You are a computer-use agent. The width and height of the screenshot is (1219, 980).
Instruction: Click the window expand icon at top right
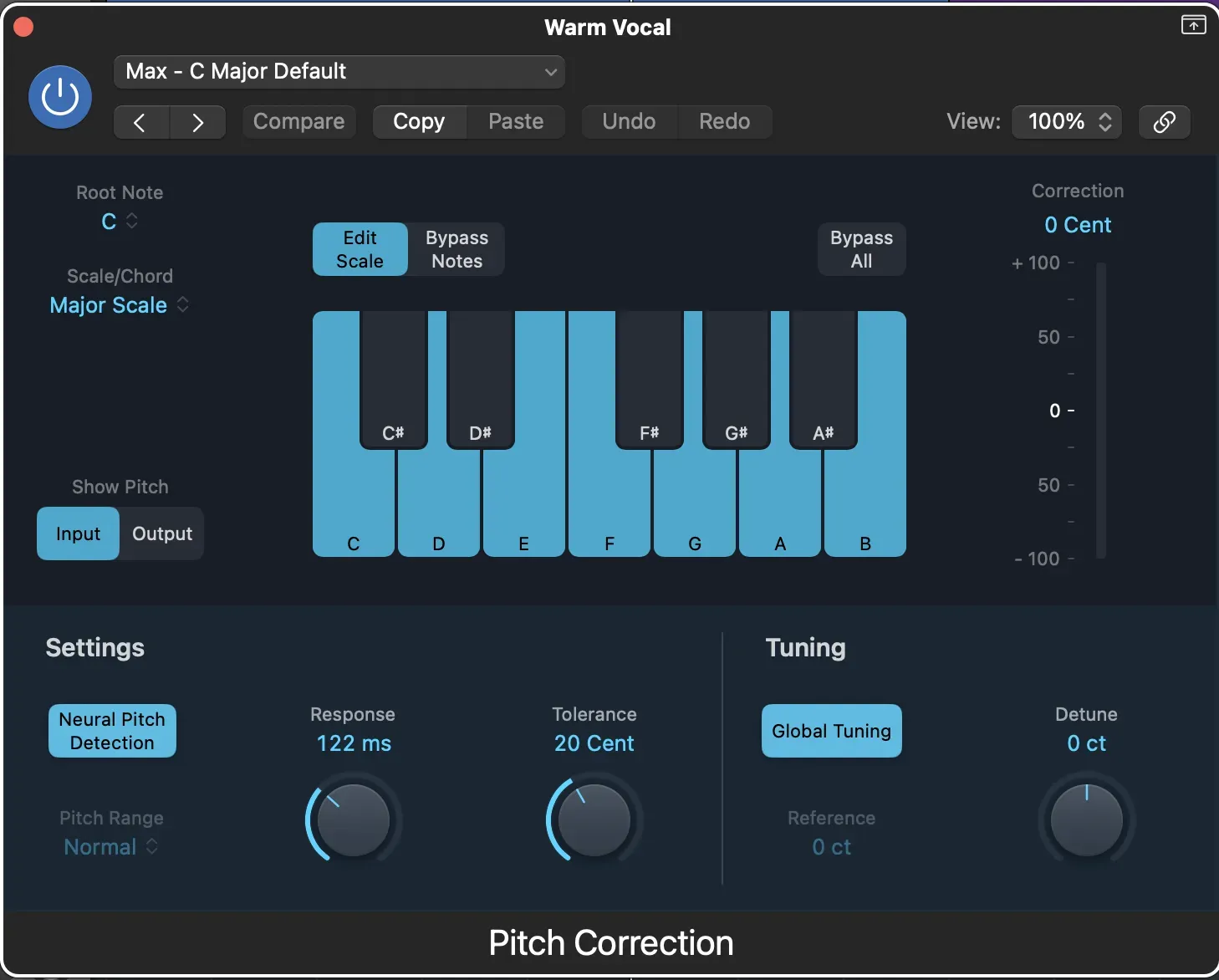(1193, 25)
